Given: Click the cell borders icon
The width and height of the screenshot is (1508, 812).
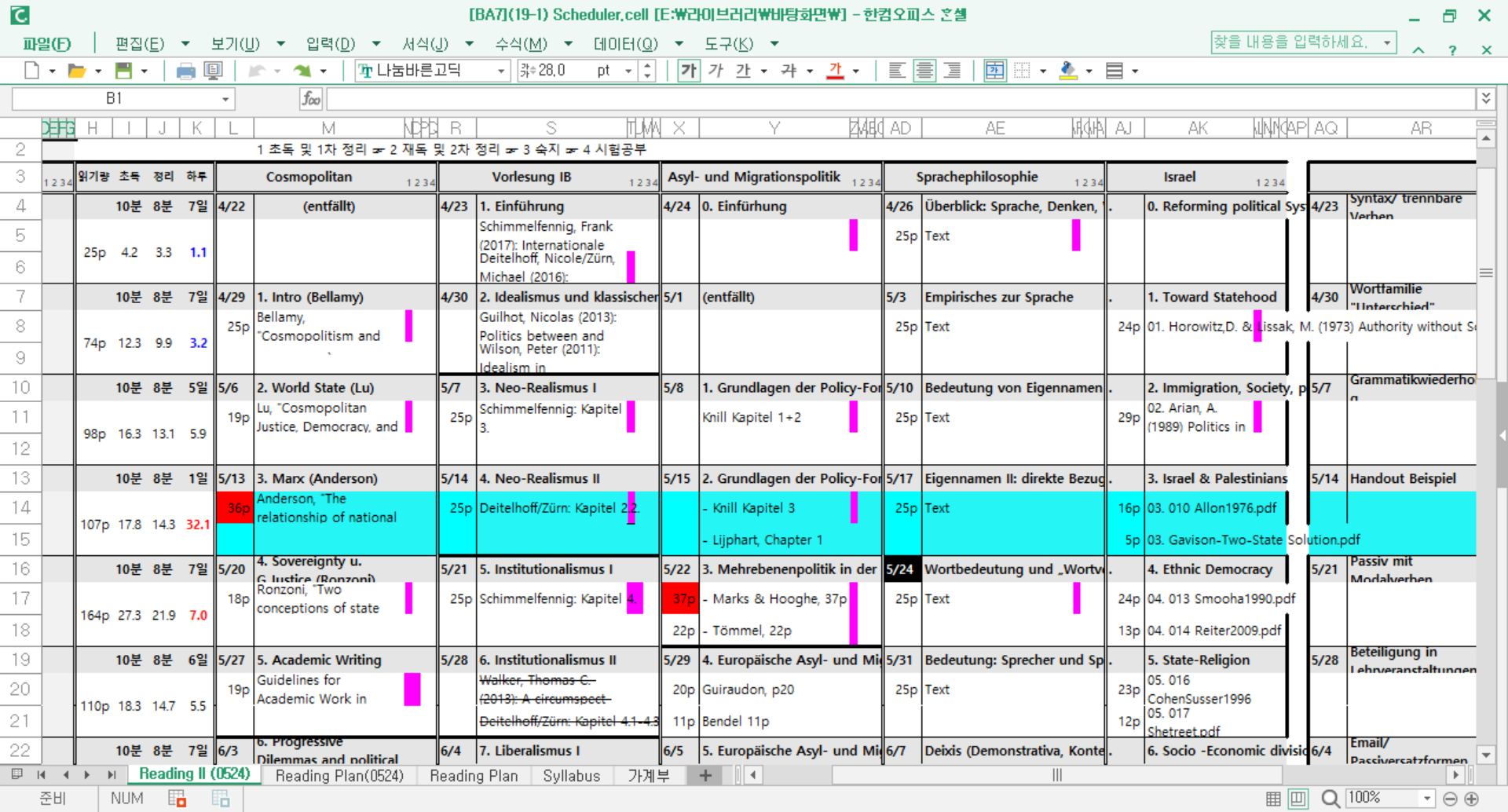Looking at the screenshot, I should click(x=1022, y=71).
